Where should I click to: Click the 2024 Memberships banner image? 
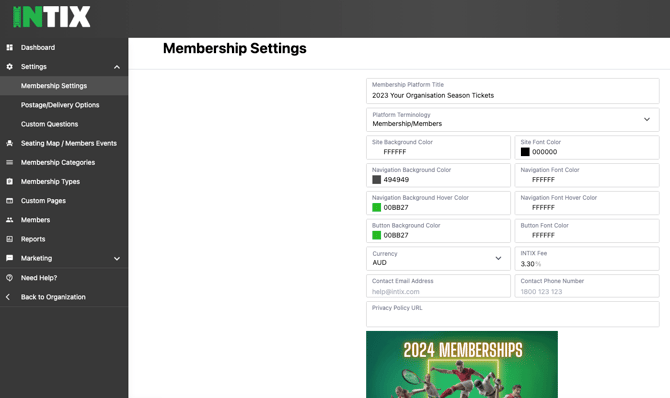coord(462,364)
